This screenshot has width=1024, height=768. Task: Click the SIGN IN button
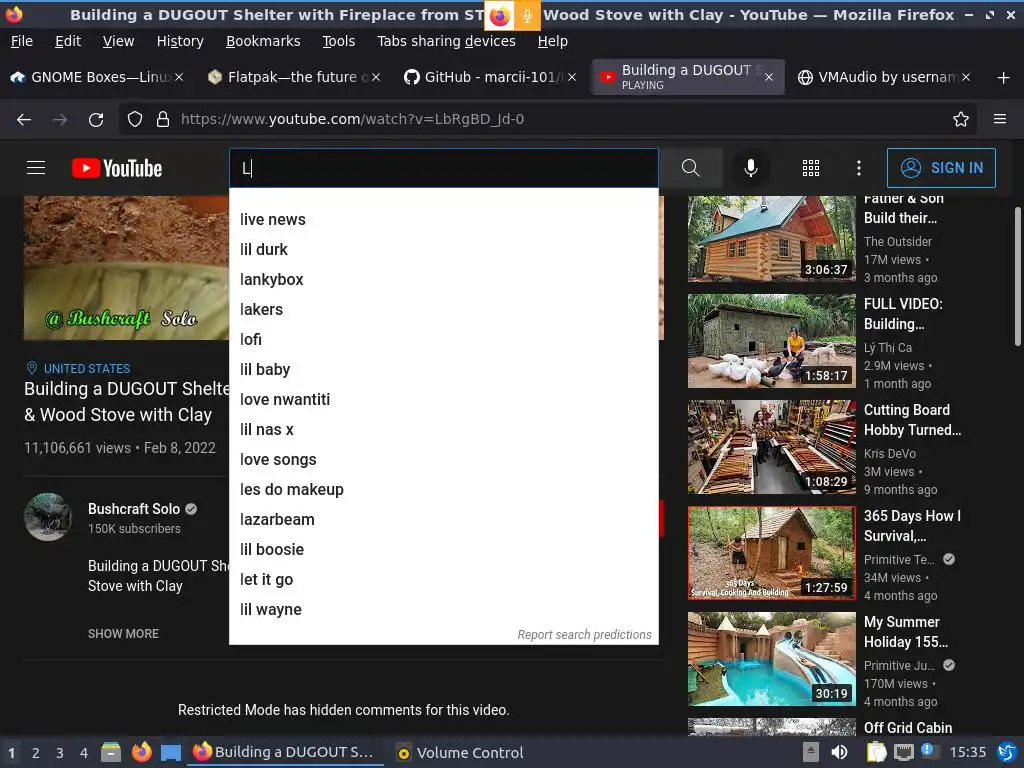pos(941,168)
